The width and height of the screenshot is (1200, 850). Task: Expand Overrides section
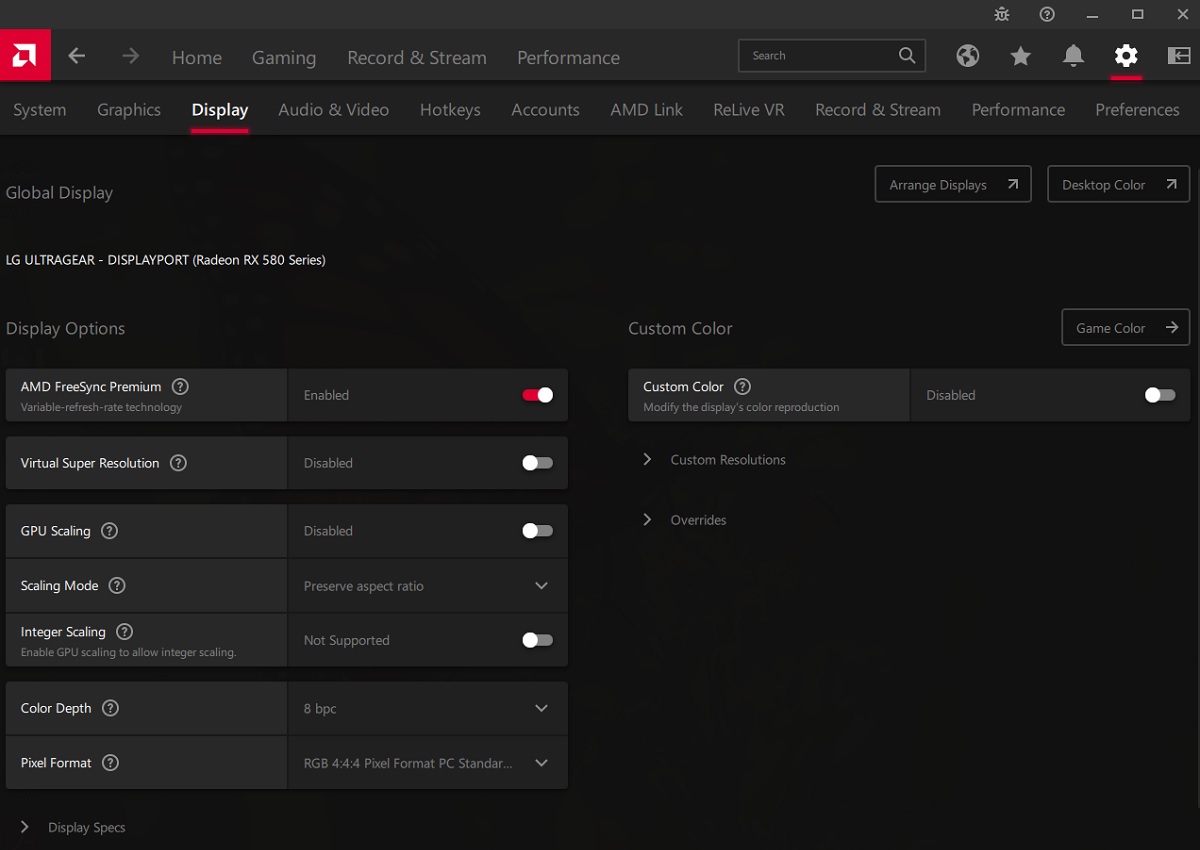(685, 520)
